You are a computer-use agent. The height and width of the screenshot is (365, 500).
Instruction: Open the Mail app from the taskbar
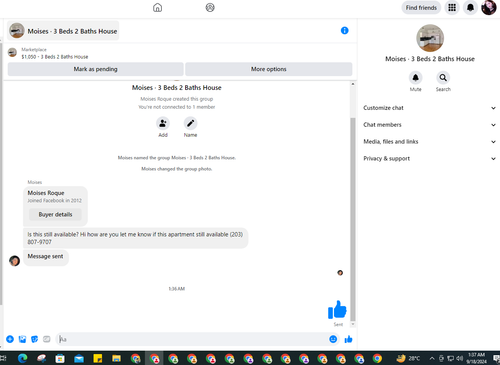[79, 358]
